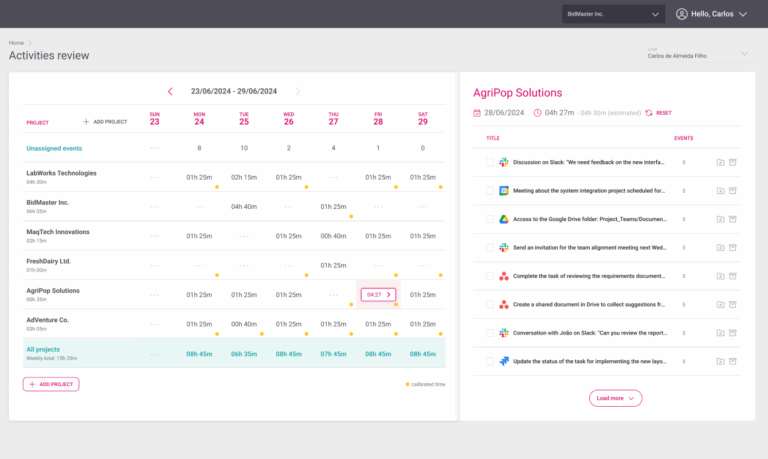Click the archive icon on the Discussion on Slack row

pyautogui.click(x=733, y=162)
